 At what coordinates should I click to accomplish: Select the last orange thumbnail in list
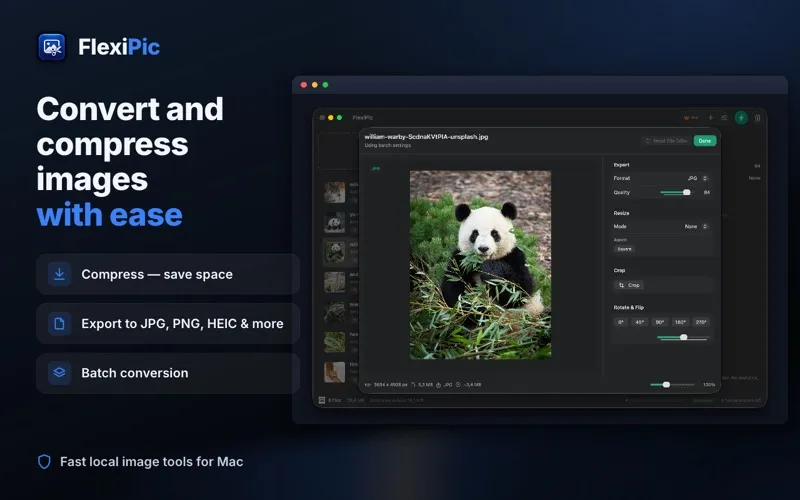pos(335,372)
